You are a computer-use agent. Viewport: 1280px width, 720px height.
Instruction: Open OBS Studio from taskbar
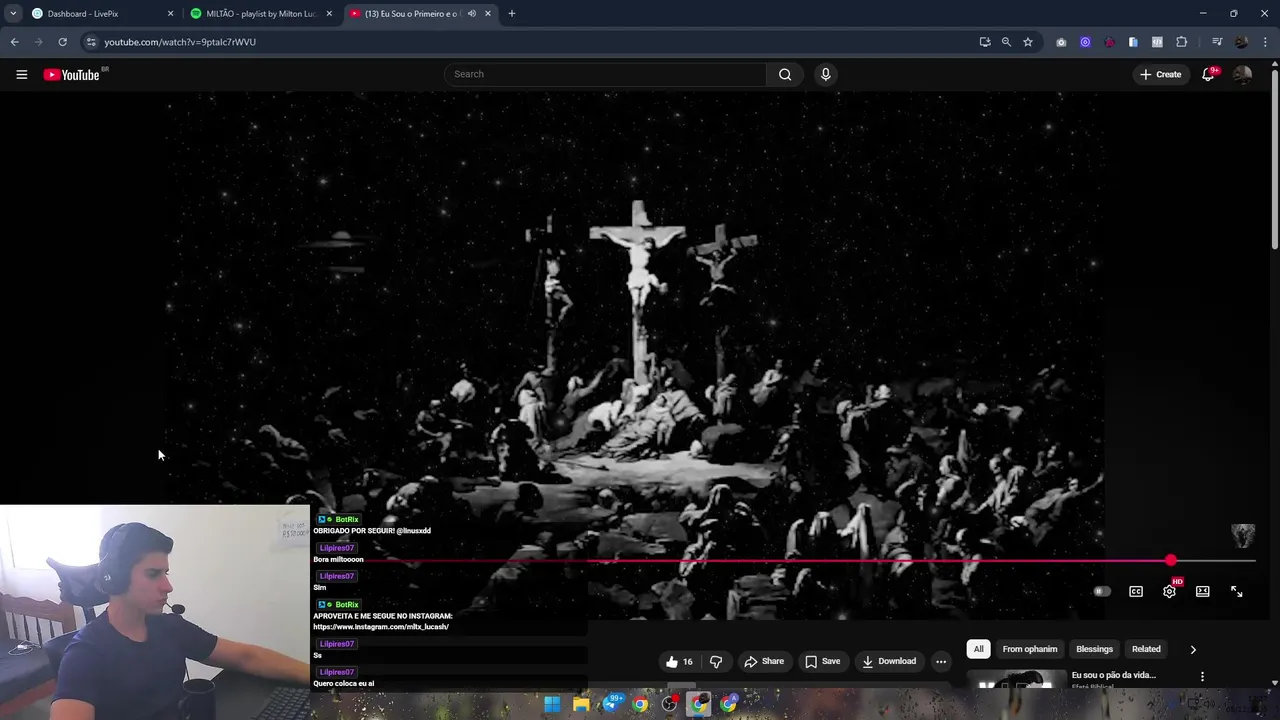[669, 704]
